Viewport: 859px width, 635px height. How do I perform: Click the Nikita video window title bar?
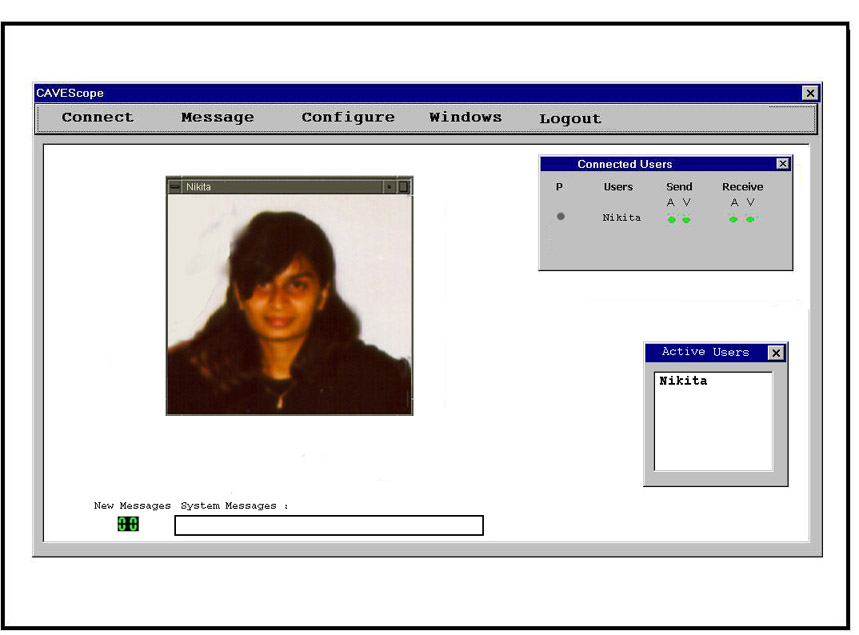(282, 187)
